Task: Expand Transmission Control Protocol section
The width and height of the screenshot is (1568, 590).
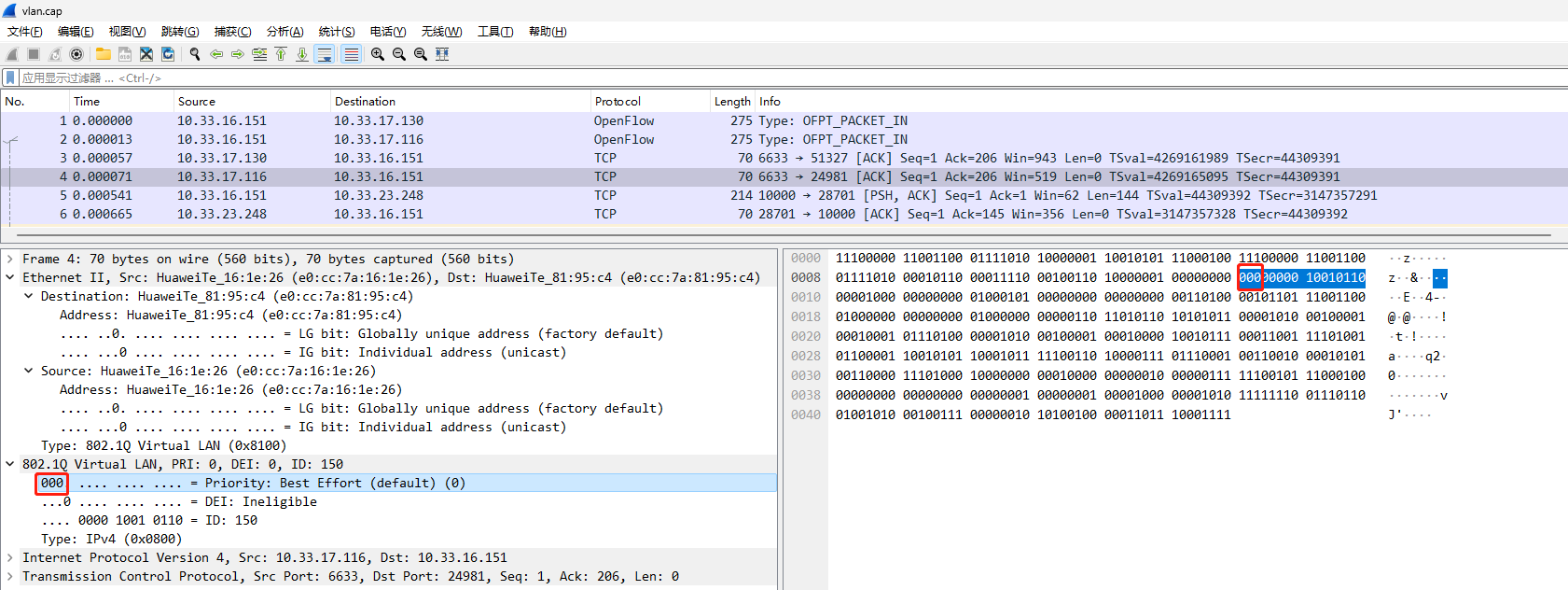Action: tap(9, 576)
